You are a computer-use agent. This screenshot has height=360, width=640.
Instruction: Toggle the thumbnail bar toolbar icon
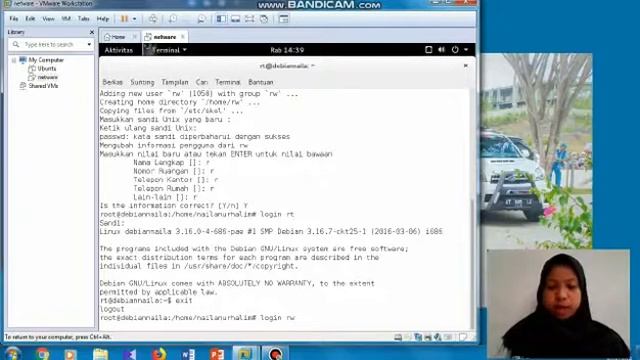(x=236, y=19)
